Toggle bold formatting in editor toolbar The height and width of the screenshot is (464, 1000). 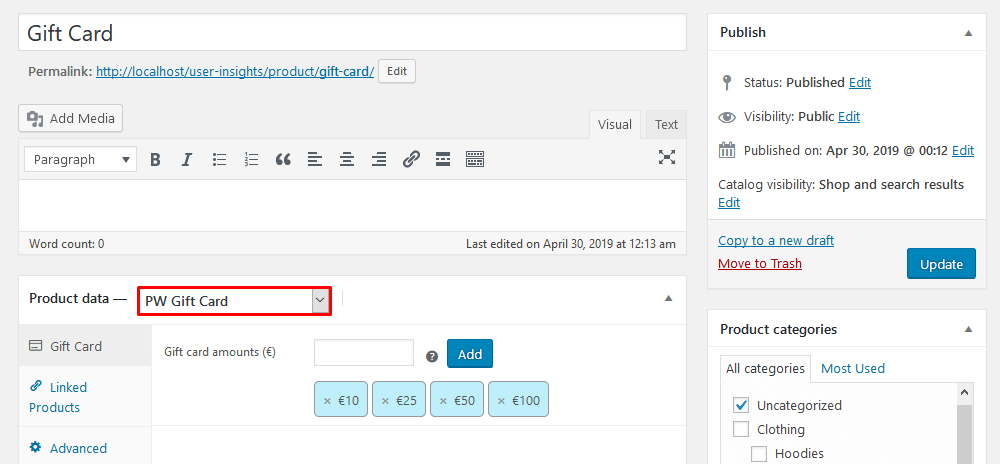coord(155,159)
